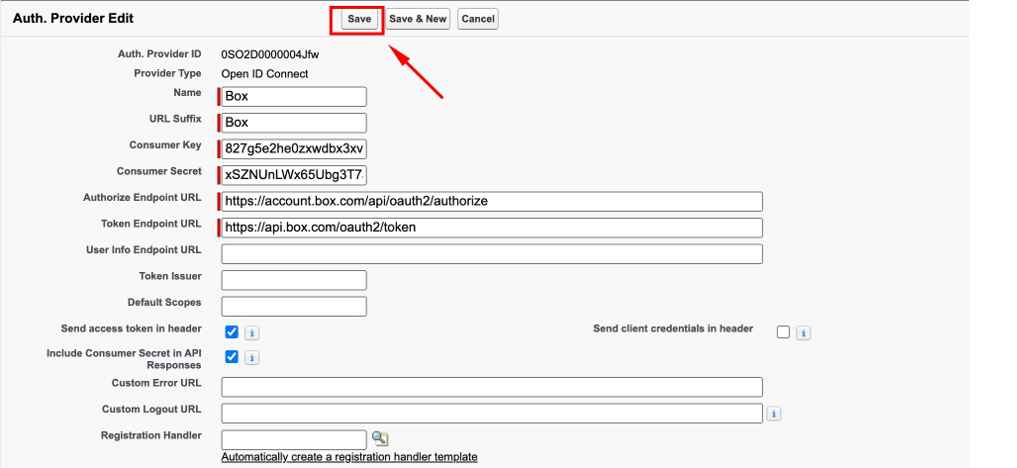Open info icon for Send access token in header

pos(252,333)
